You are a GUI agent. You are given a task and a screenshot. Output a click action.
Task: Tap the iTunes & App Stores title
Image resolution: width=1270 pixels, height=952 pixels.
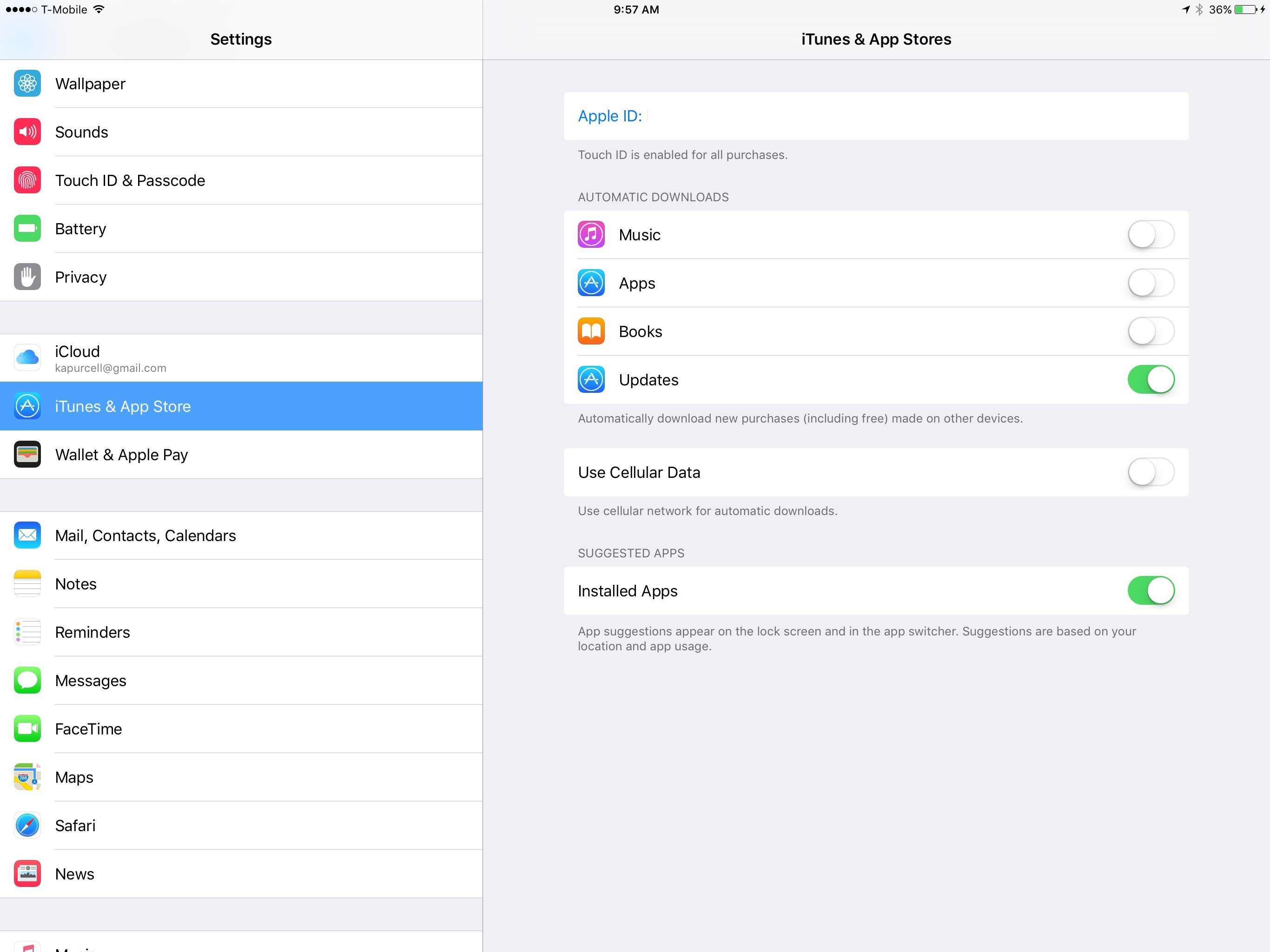tap(876, 39)
